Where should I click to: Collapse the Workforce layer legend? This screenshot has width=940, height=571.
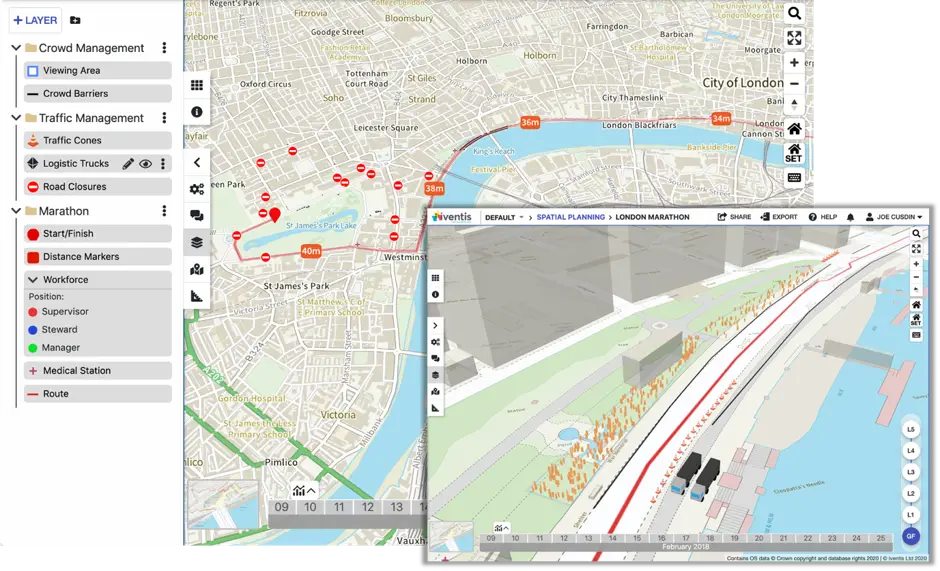point(33,280)
